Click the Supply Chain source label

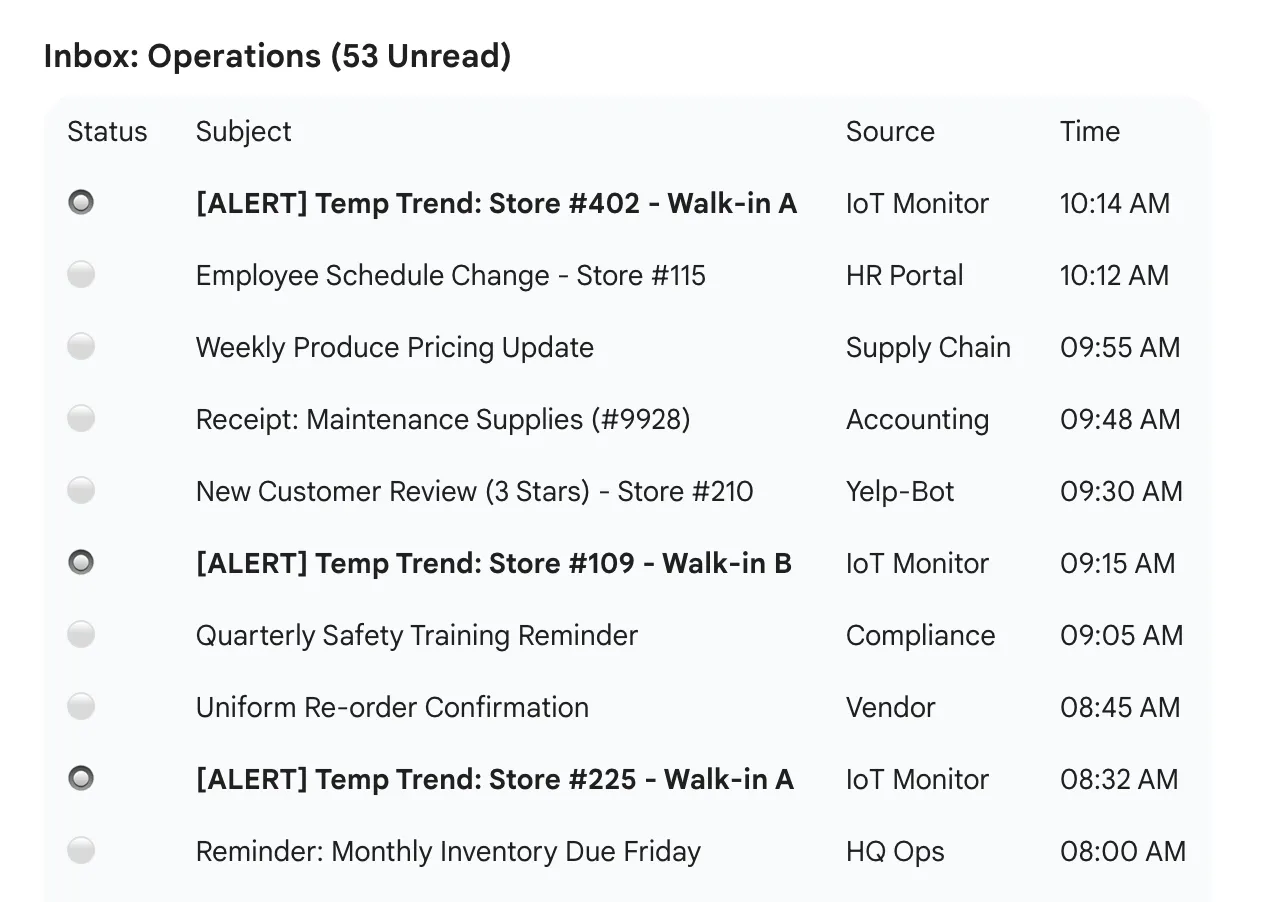[928, 346]
